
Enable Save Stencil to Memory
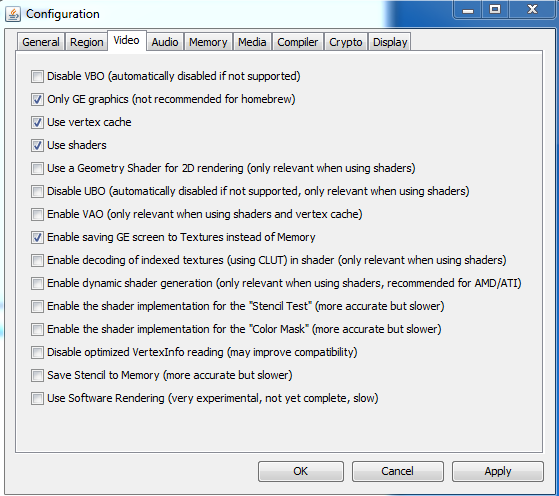point(37,375)
